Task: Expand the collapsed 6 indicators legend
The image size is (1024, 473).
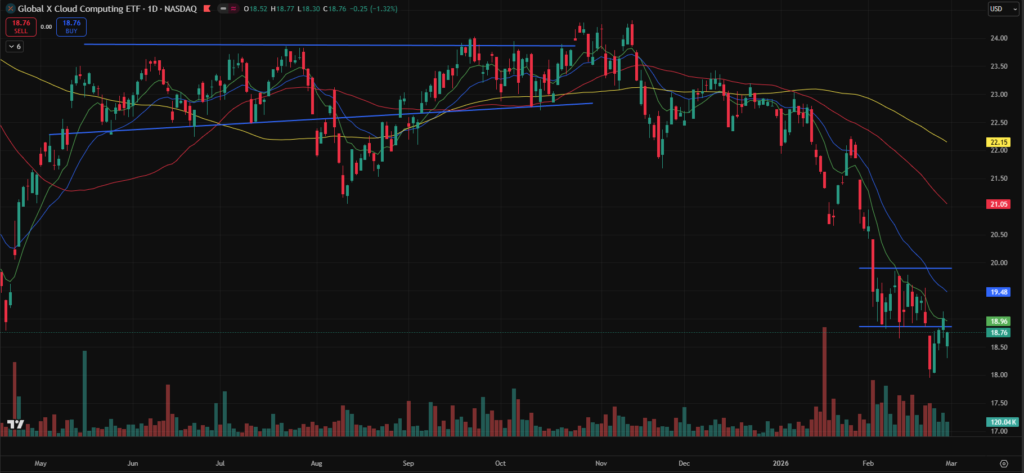Action: pos(15,46)
